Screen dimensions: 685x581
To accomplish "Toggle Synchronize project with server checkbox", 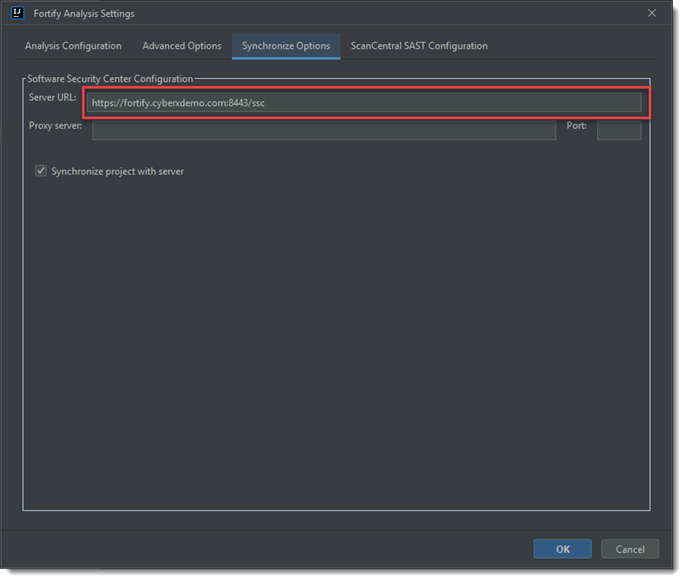I will tap(41, 171).
